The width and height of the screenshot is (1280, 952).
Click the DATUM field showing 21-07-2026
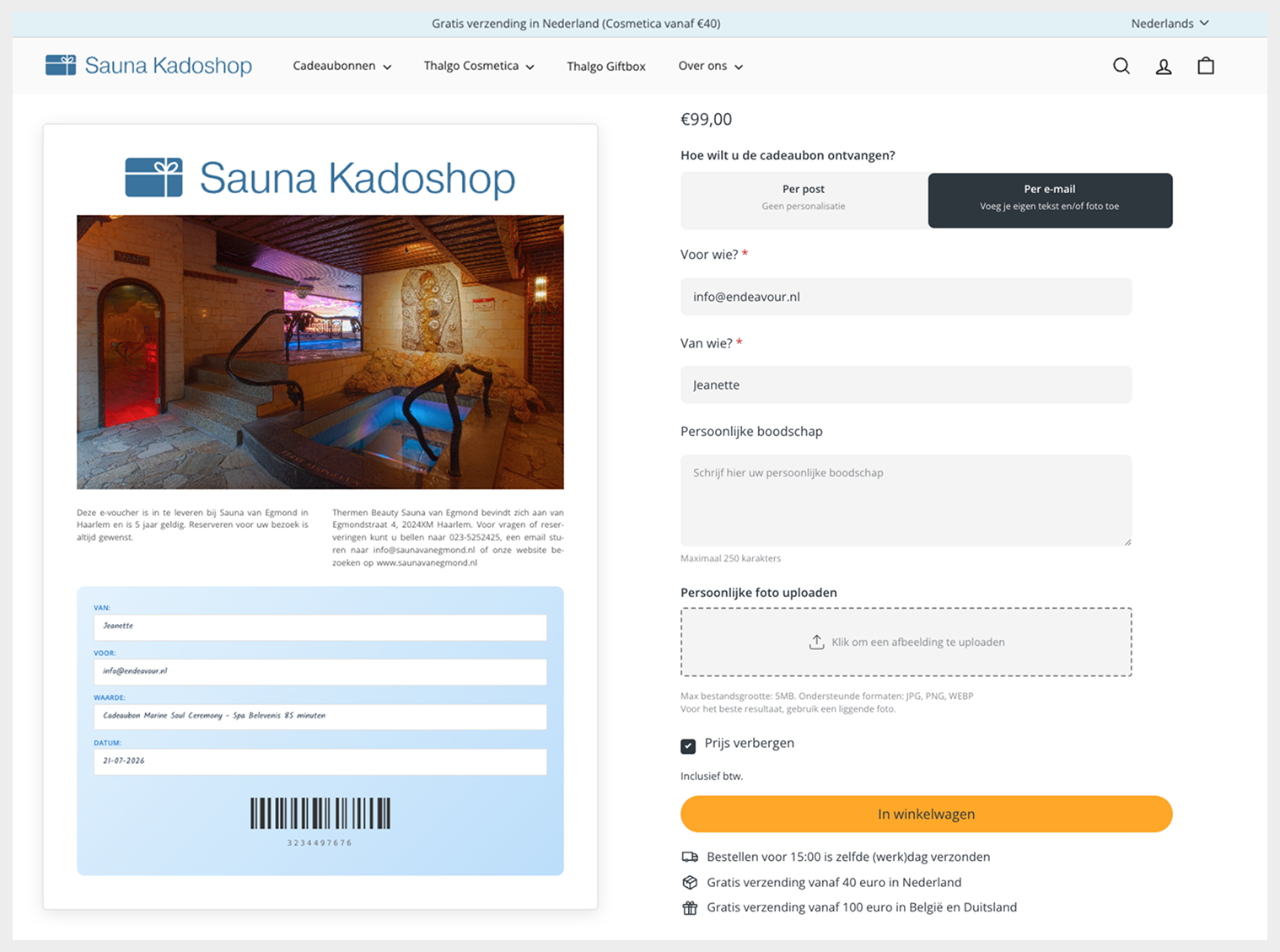[320, 761]
